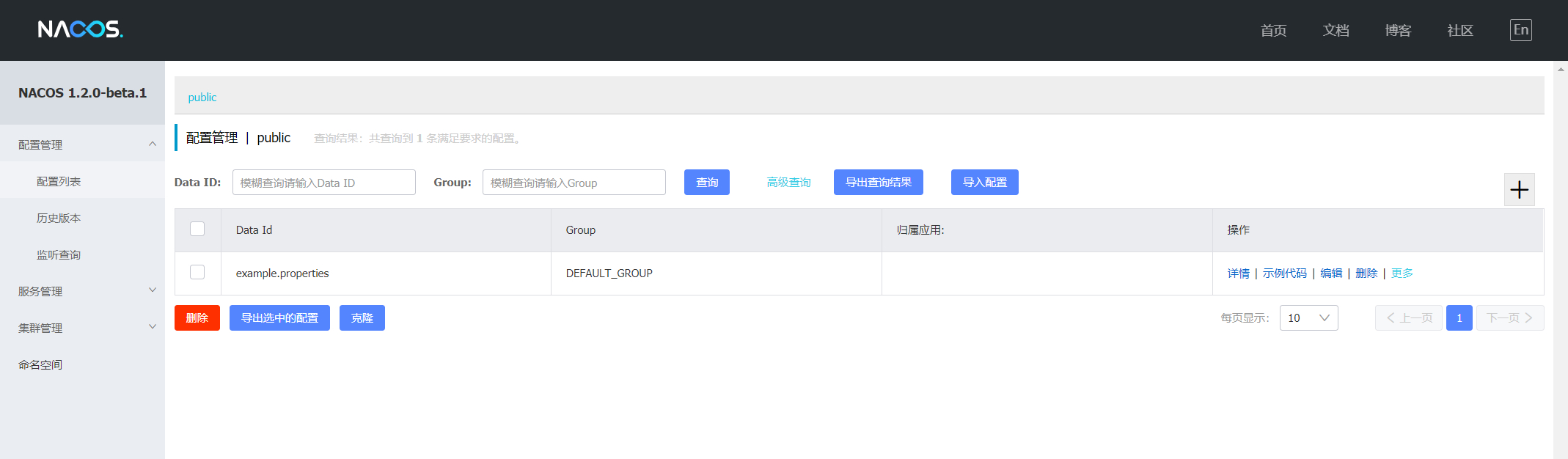1568x459 pixels.
Task: Click 删除 link in example.properties row
Action: 1366,273
